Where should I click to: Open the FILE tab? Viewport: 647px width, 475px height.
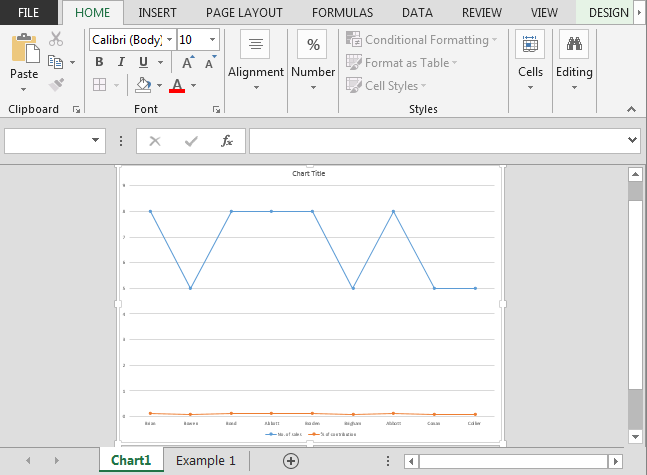(28, 13)
